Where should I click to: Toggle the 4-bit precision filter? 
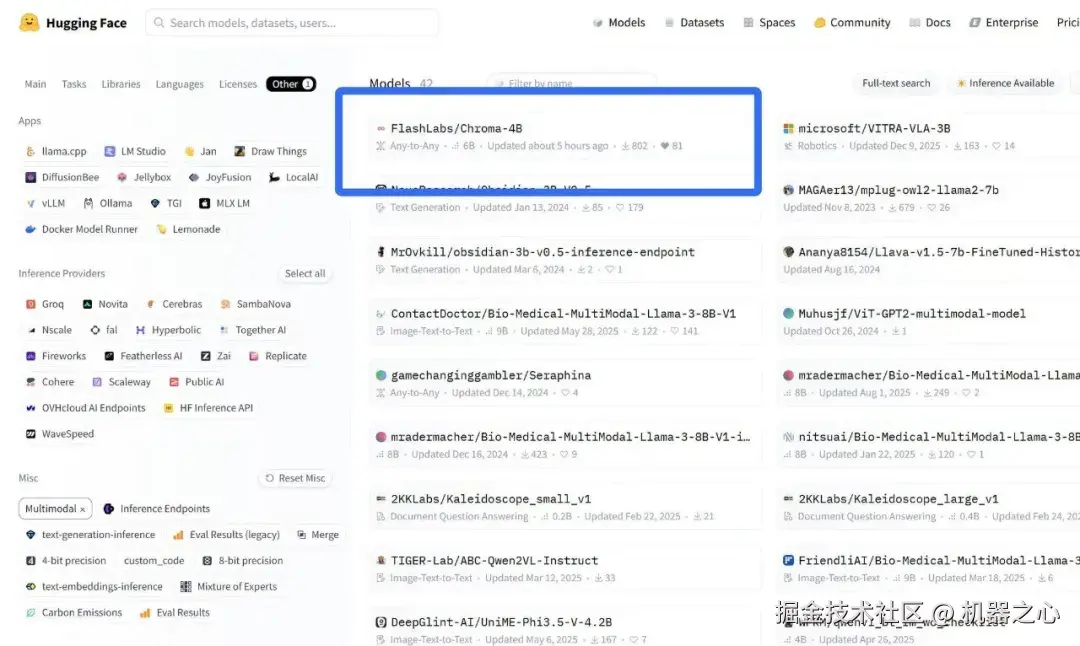tap(65, 561)
